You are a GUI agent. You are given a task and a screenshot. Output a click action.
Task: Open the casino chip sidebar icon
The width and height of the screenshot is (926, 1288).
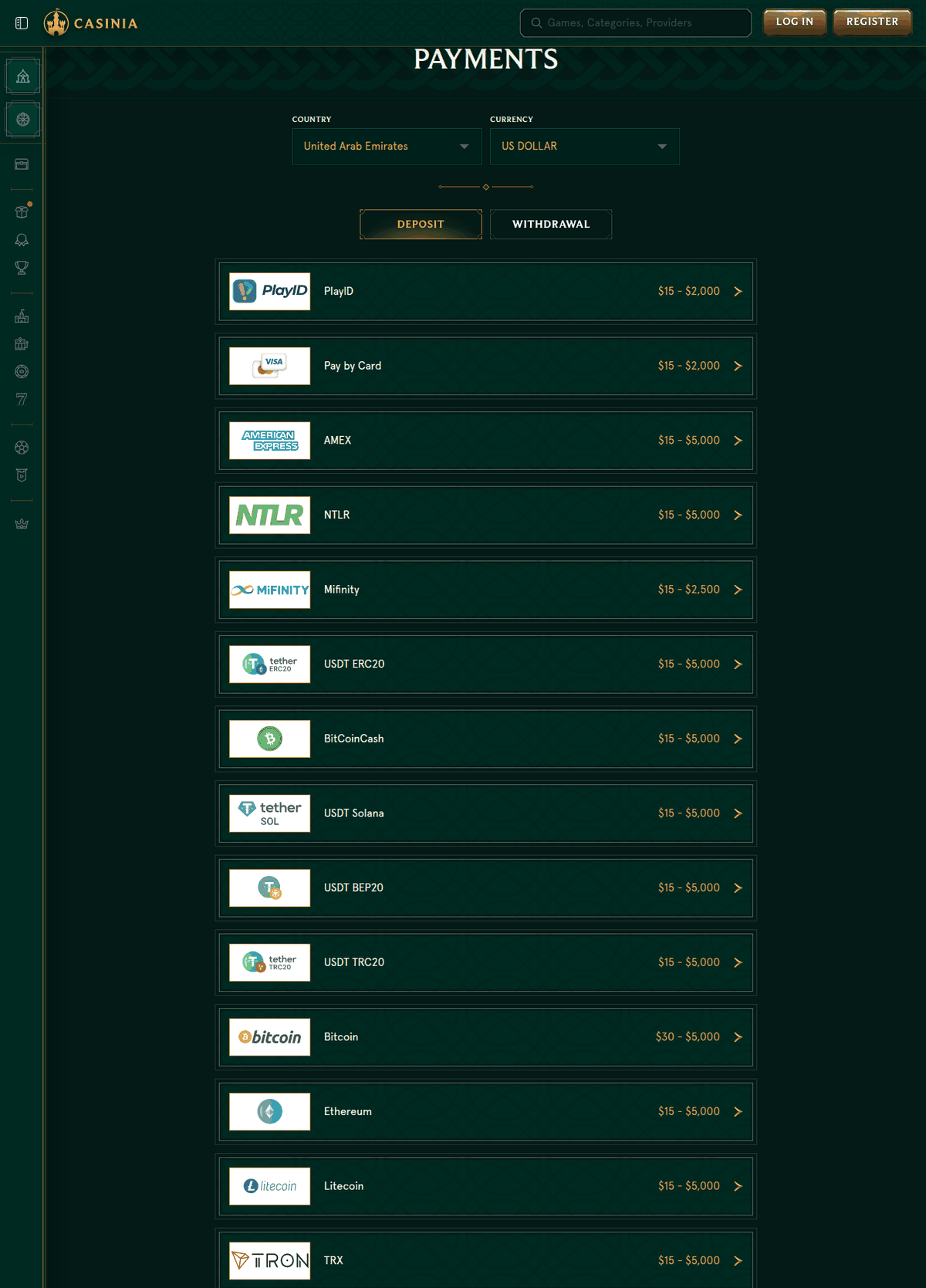pos(22,372)
